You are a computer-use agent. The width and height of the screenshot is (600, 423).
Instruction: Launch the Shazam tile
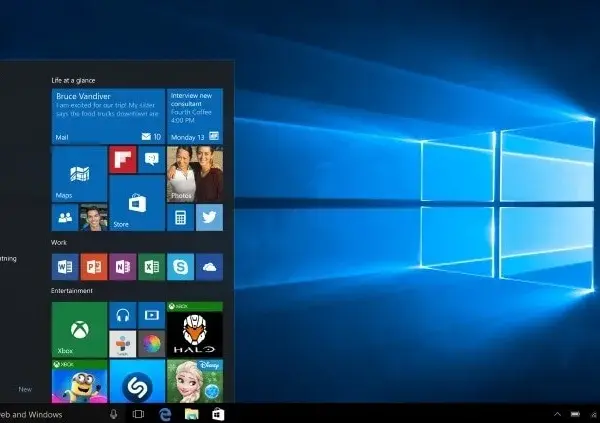(137, 381)
